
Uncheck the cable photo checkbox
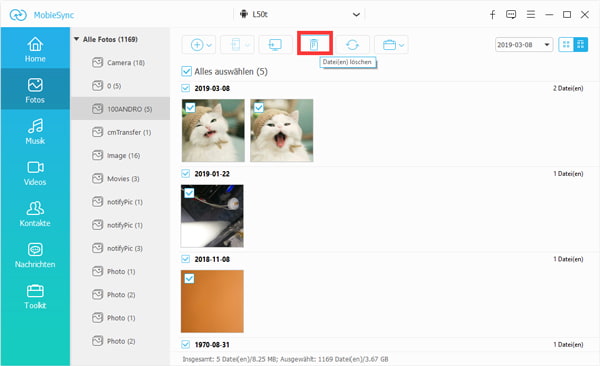click(189, 193)
